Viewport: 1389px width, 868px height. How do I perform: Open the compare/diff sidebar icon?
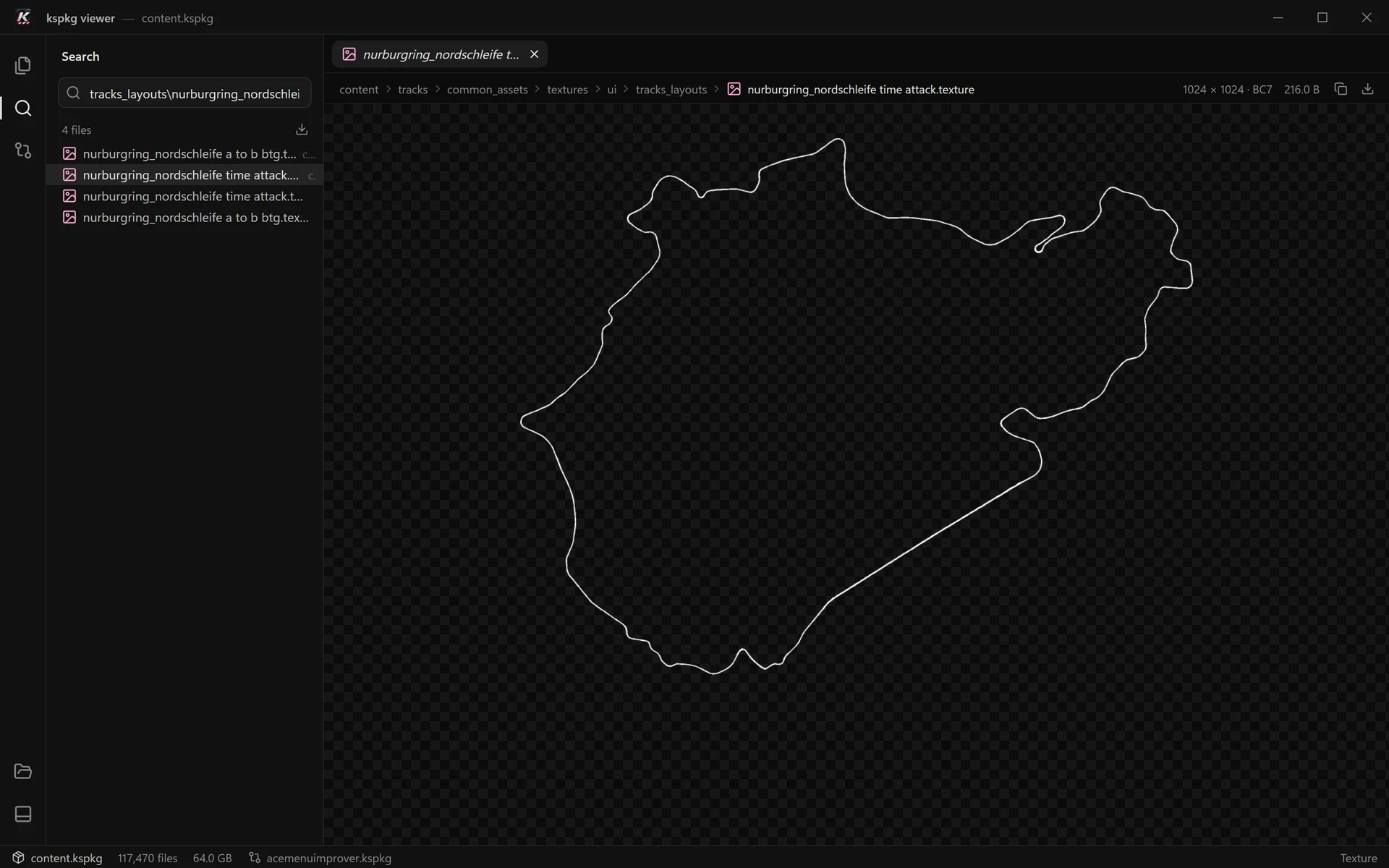(22, 150)
